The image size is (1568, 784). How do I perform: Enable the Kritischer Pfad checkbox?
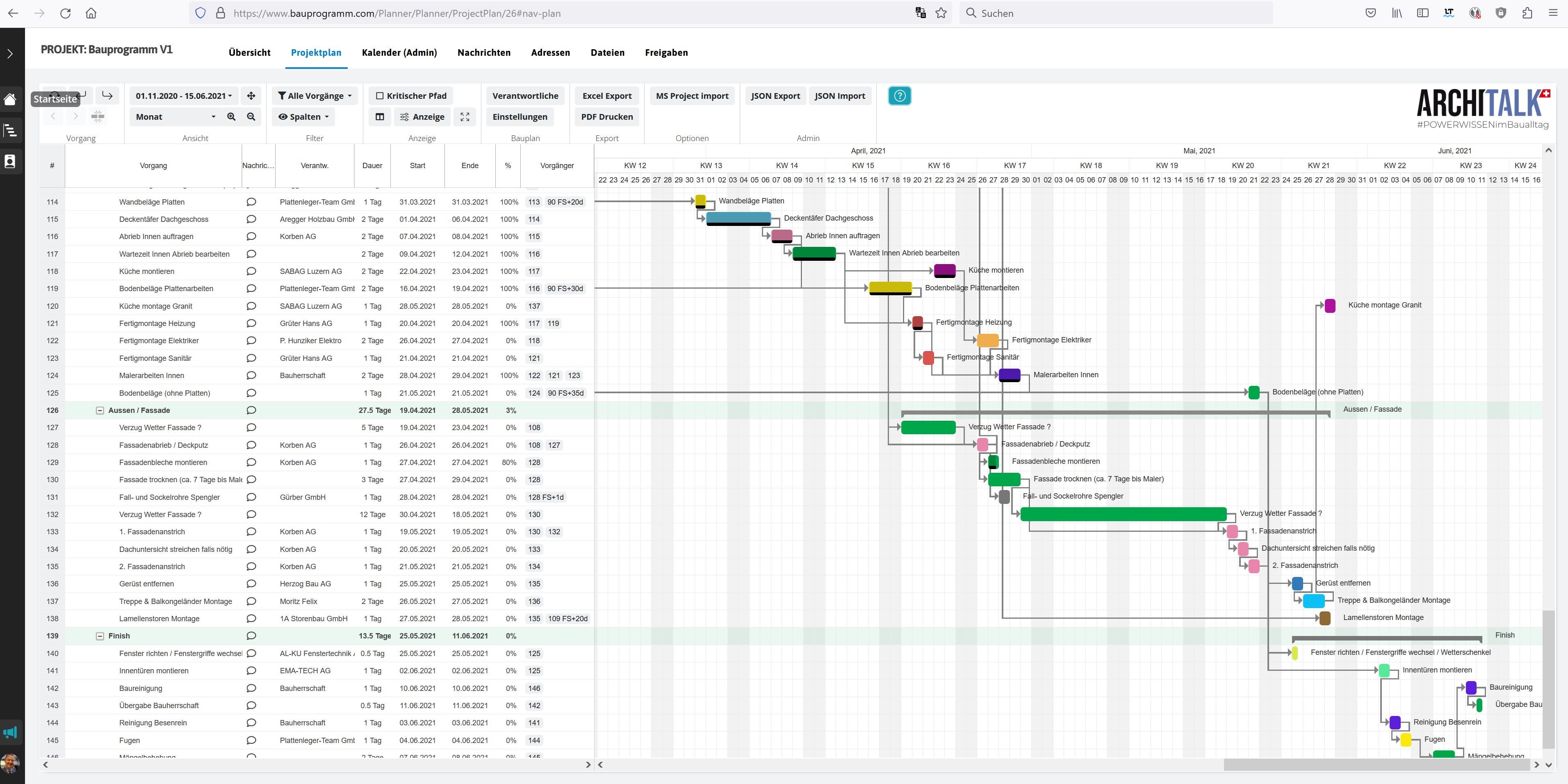pyautogui.click(x=380, y=96)
